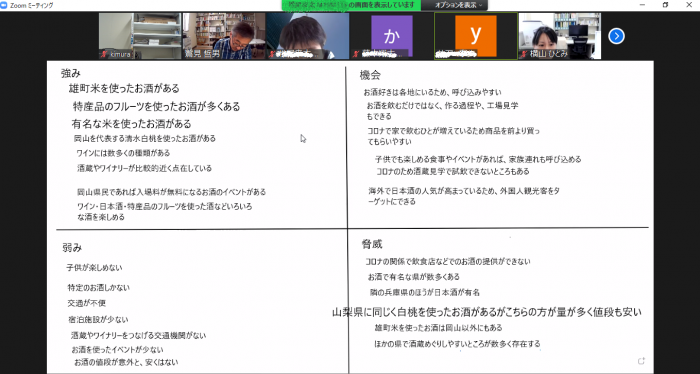This screenshot has height=374, width=700.
Task: Select 横山 ひとみ video thumbnail
Action: [x=560, y=36]
